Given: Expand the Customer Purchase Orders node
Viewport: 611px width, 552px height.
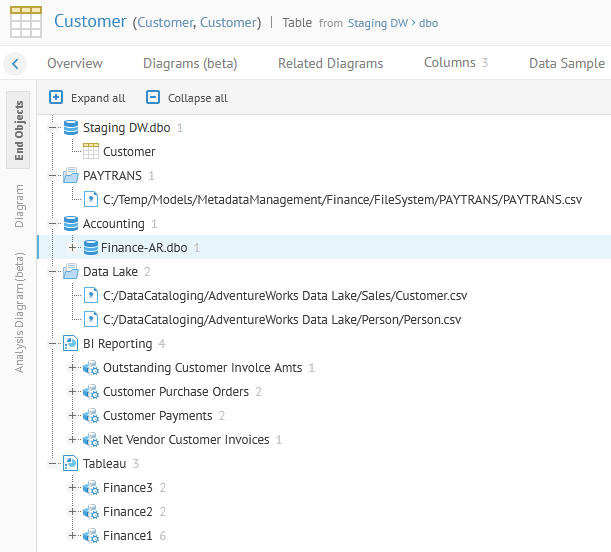Looking at the screenshot, I should pyautogui.click(x=72, y=392).
